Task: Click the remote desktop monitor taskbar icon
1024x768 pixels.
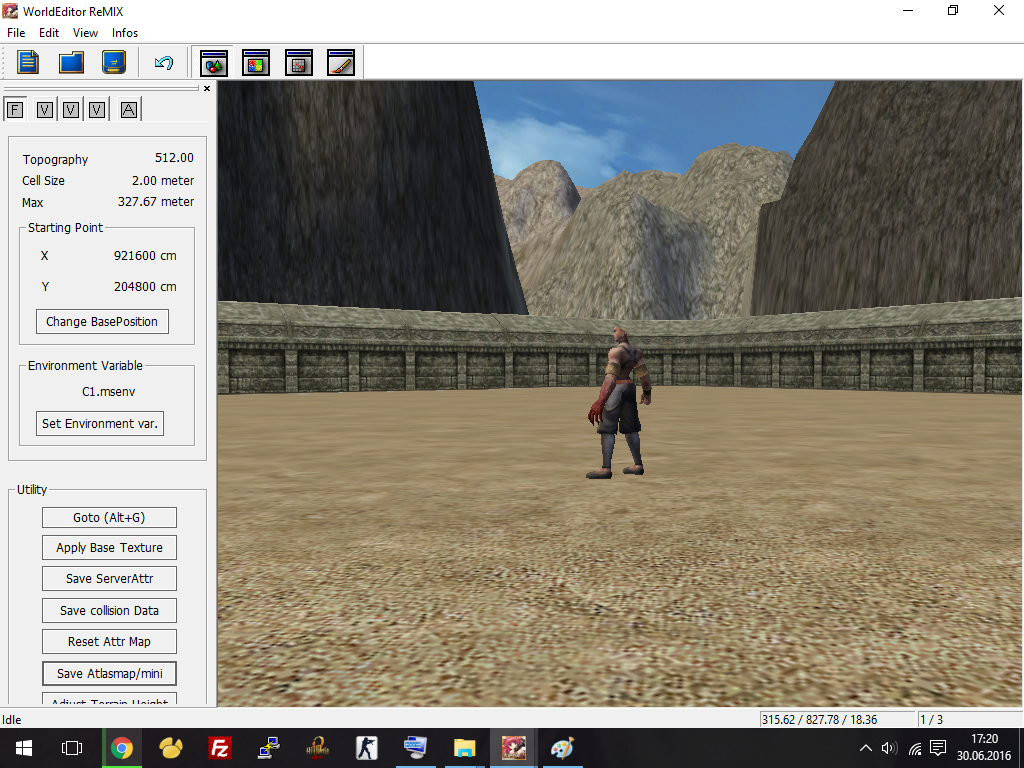Action: click(415, 748)
